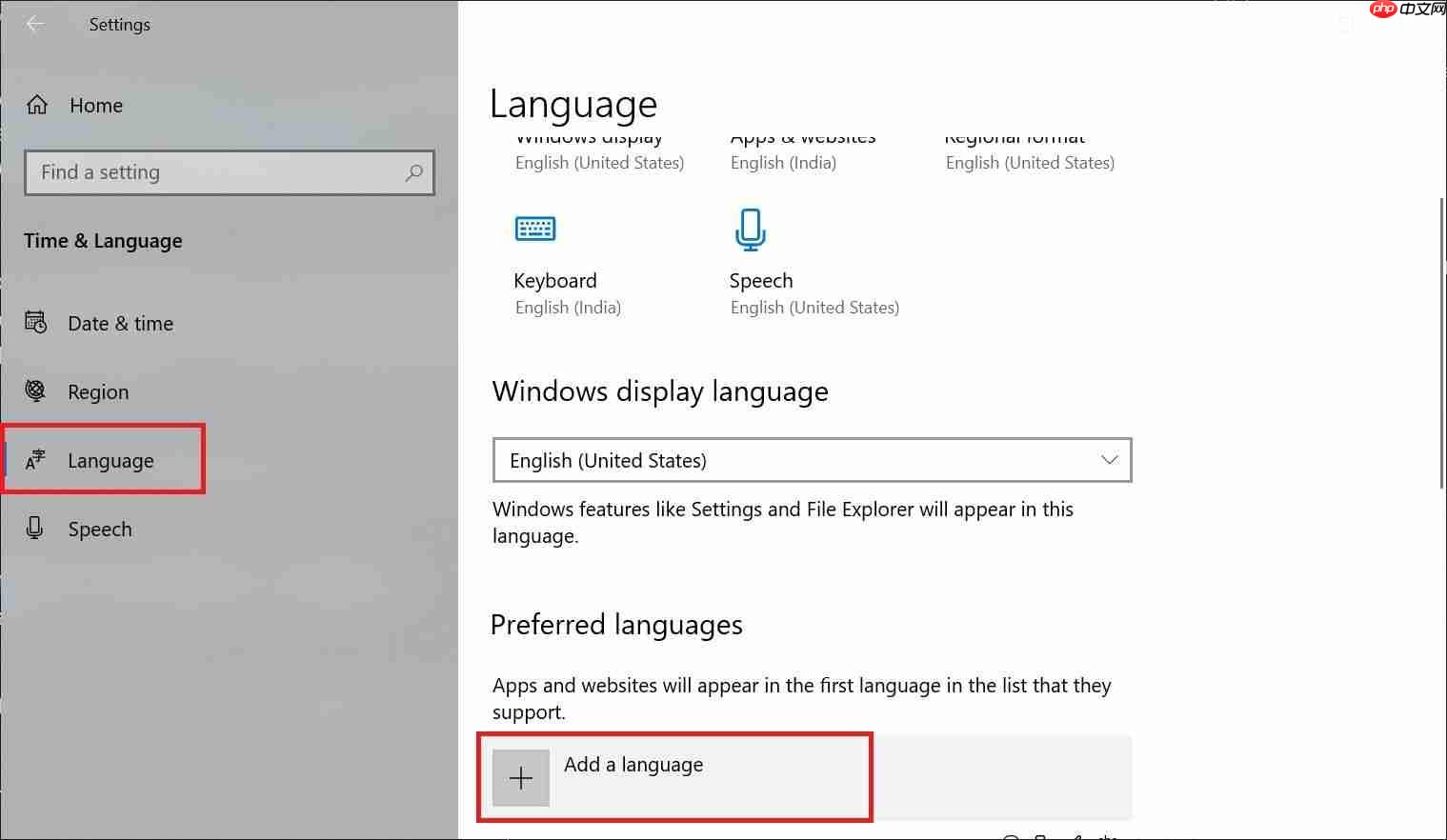The height and width of the screenshot is (840, 1447).
Task: Open the Keyboard tile icon
Action: pos(535,229)
